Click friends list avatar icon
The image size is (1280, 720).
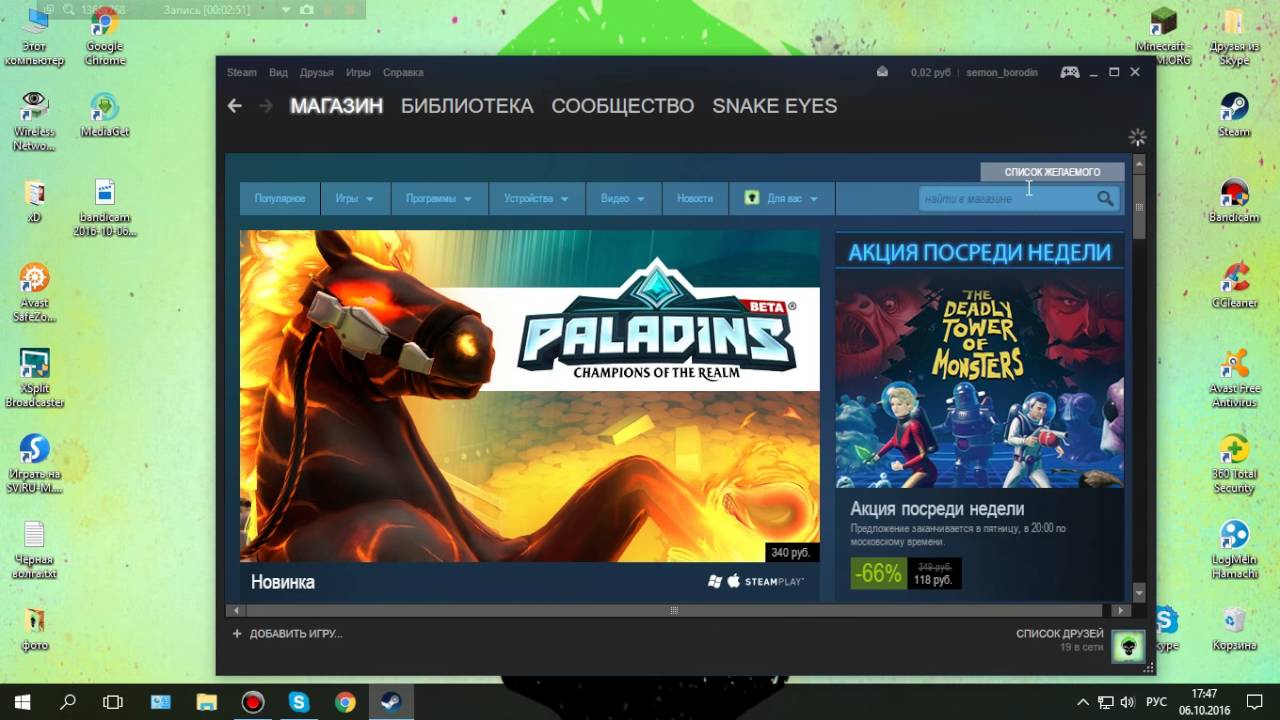[1128, 646]
